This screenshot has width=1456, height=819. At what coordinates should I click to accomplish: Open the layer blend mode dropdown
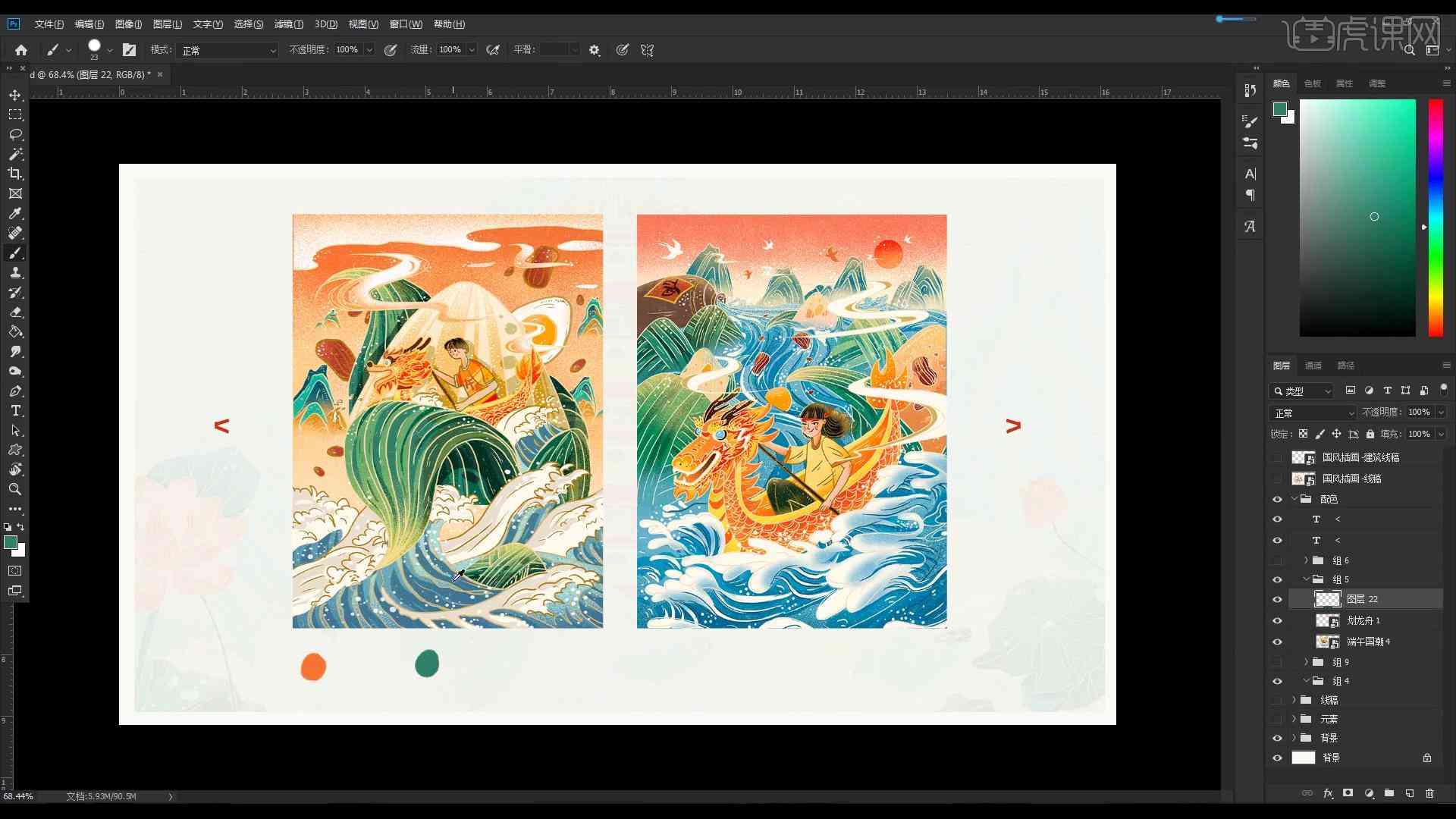pos(1313,413)
